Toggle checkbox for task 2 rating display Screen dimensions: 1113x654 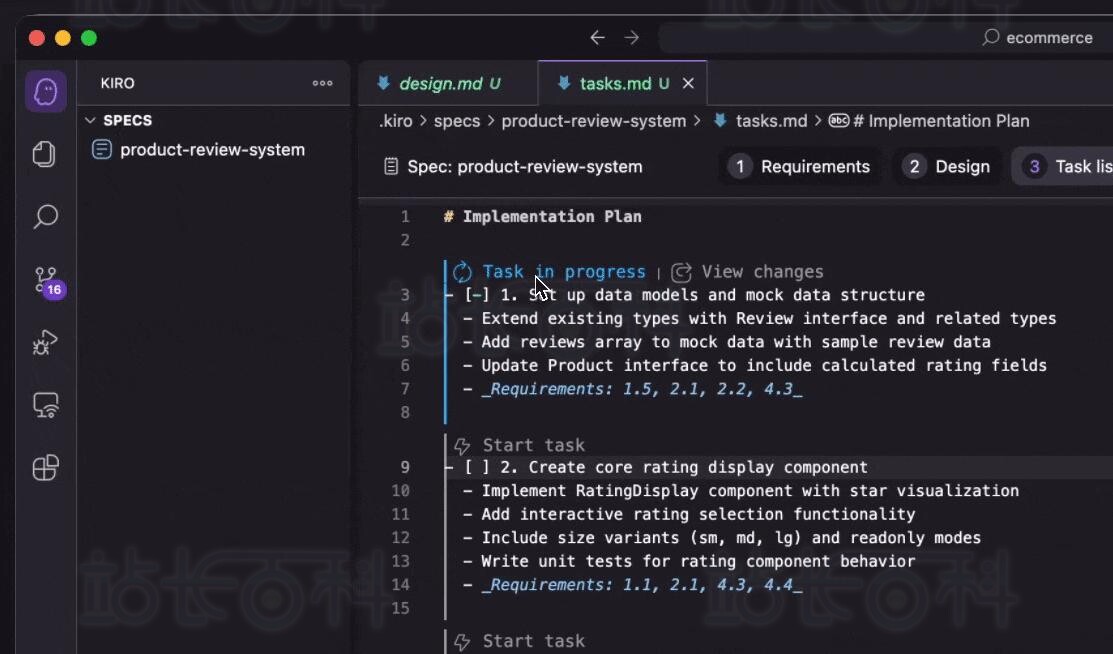[476, 467]
